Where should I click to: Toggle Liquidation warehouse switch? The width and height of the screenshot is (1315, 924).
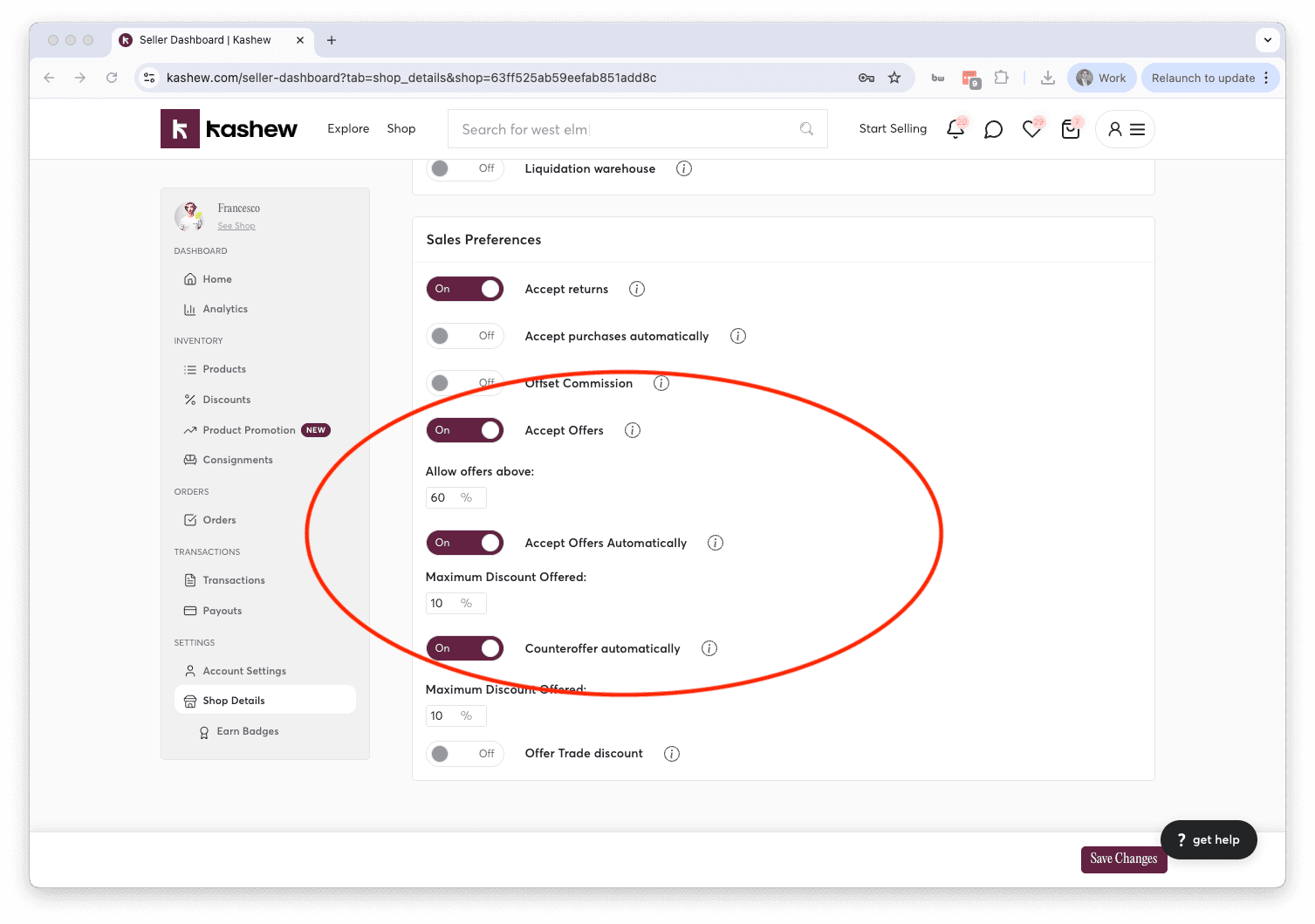[x=465, y=168]
